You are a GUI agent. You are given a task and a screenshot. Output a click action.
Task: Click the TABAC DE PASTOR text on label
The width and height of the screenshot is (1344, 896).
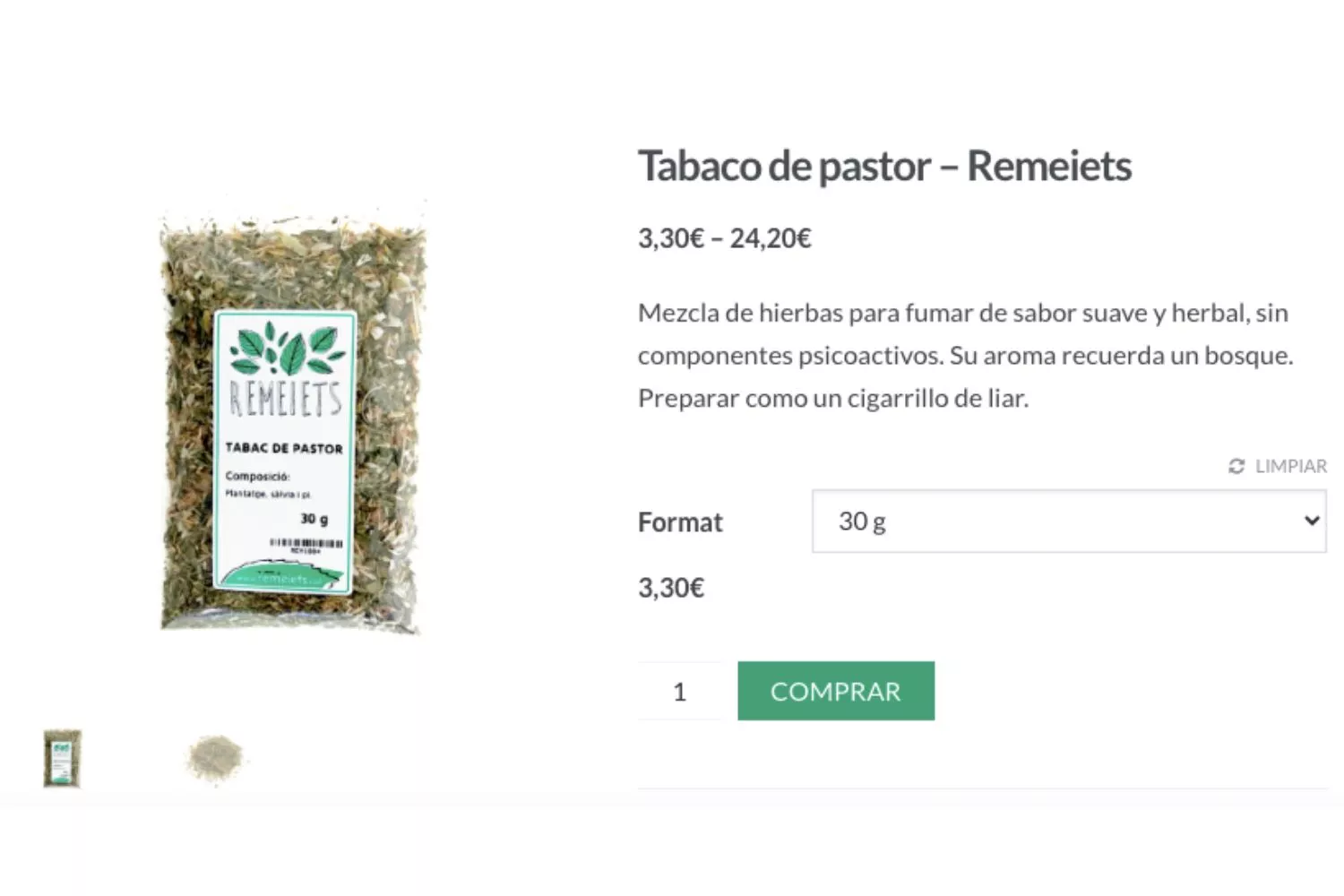(x=284, y=448)
